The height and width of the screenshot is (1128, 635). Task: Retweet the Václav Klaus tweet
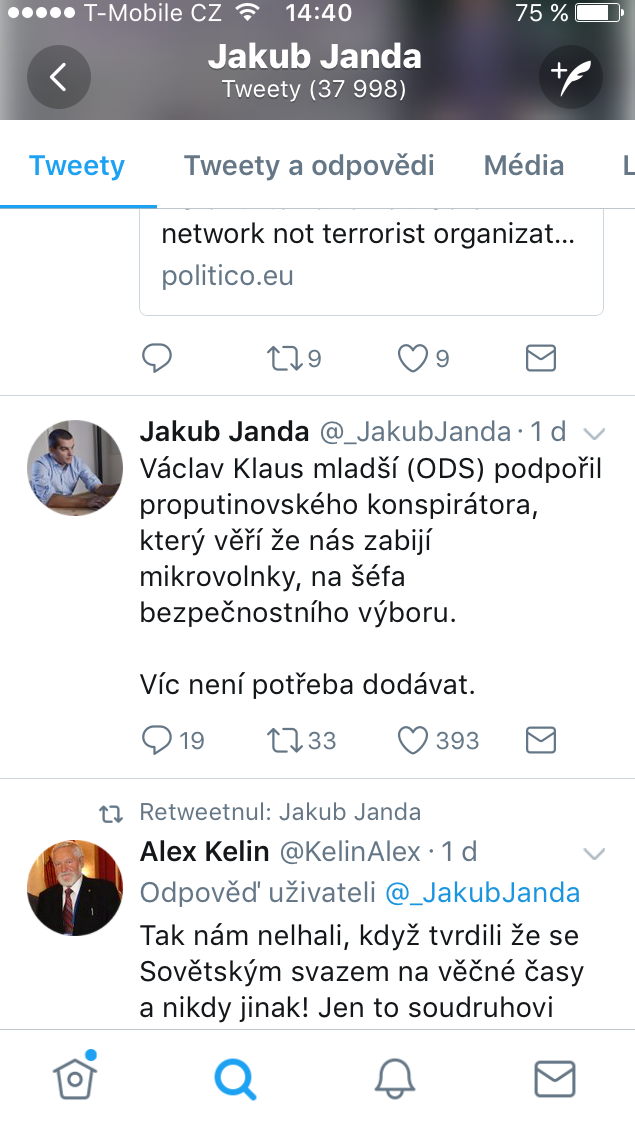tap(285, 740)
